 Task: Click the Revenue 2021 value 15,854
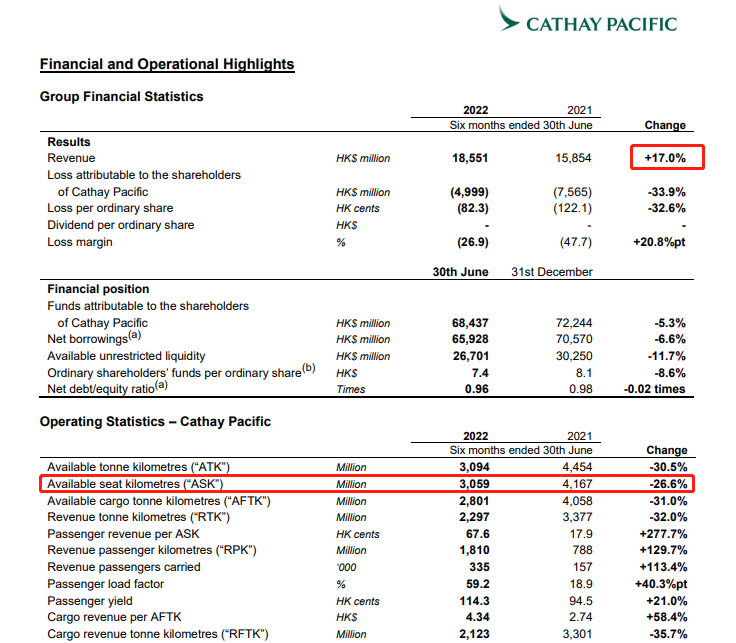(573, 158)
